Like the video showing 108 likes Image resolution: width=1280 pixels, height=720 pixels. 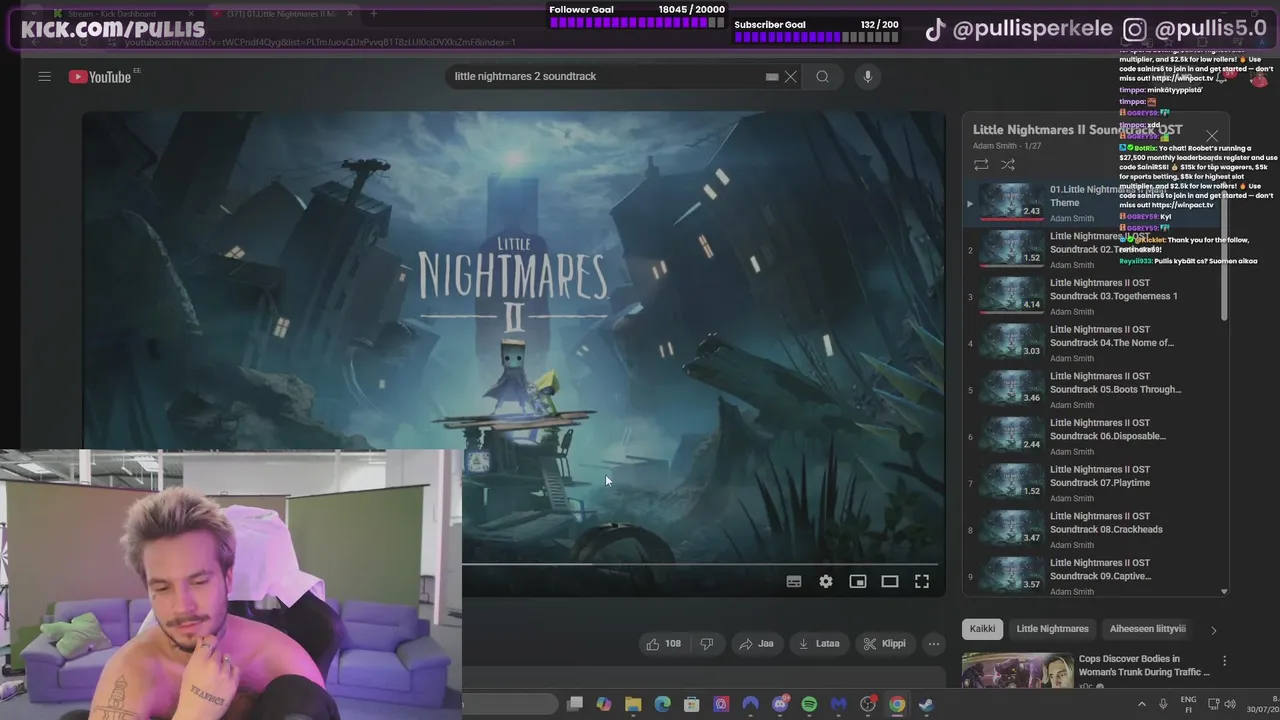(x=664, y=643)
